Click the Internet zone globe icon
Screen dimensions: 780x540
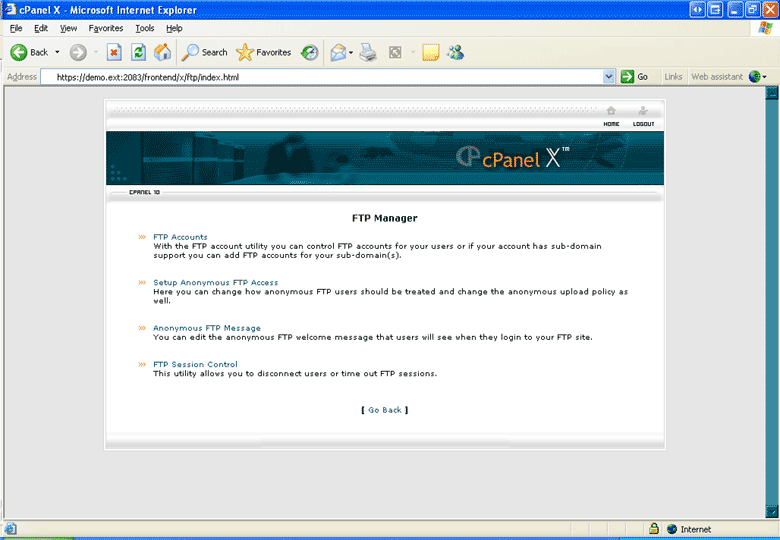click(x=672, y=529)
